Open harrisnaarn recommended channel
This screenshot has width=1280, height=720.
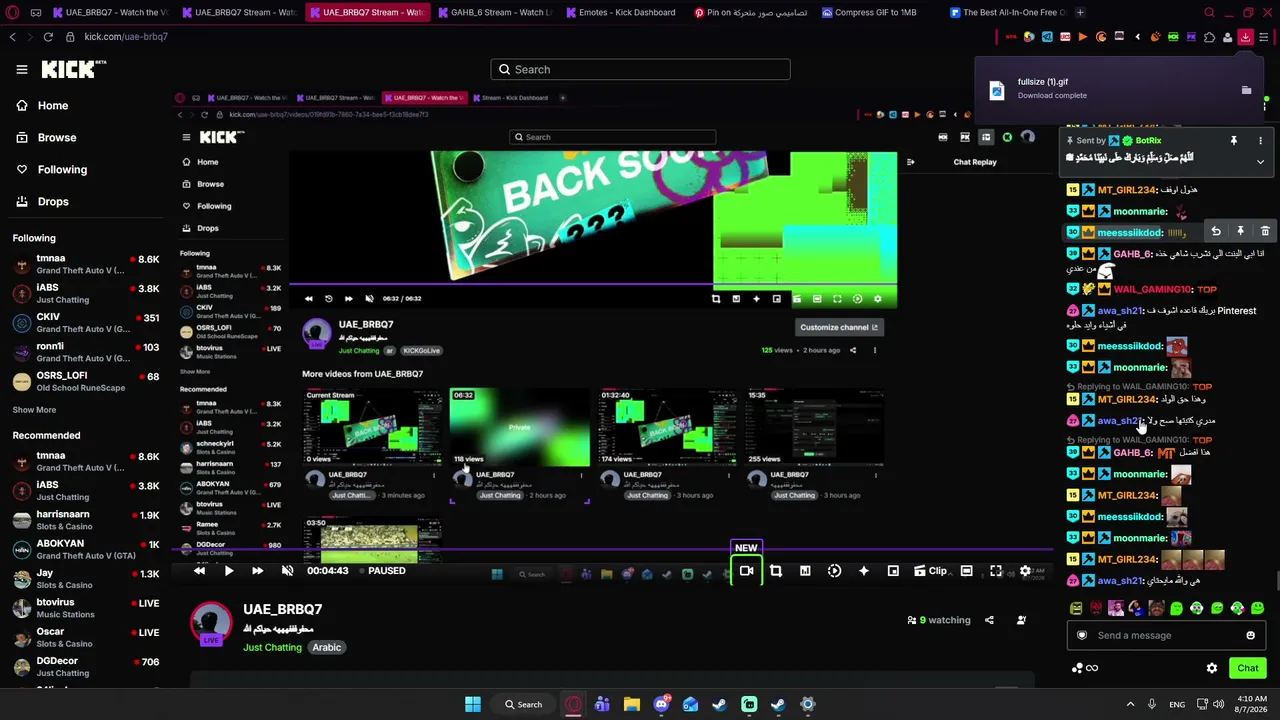pos(85,520)
